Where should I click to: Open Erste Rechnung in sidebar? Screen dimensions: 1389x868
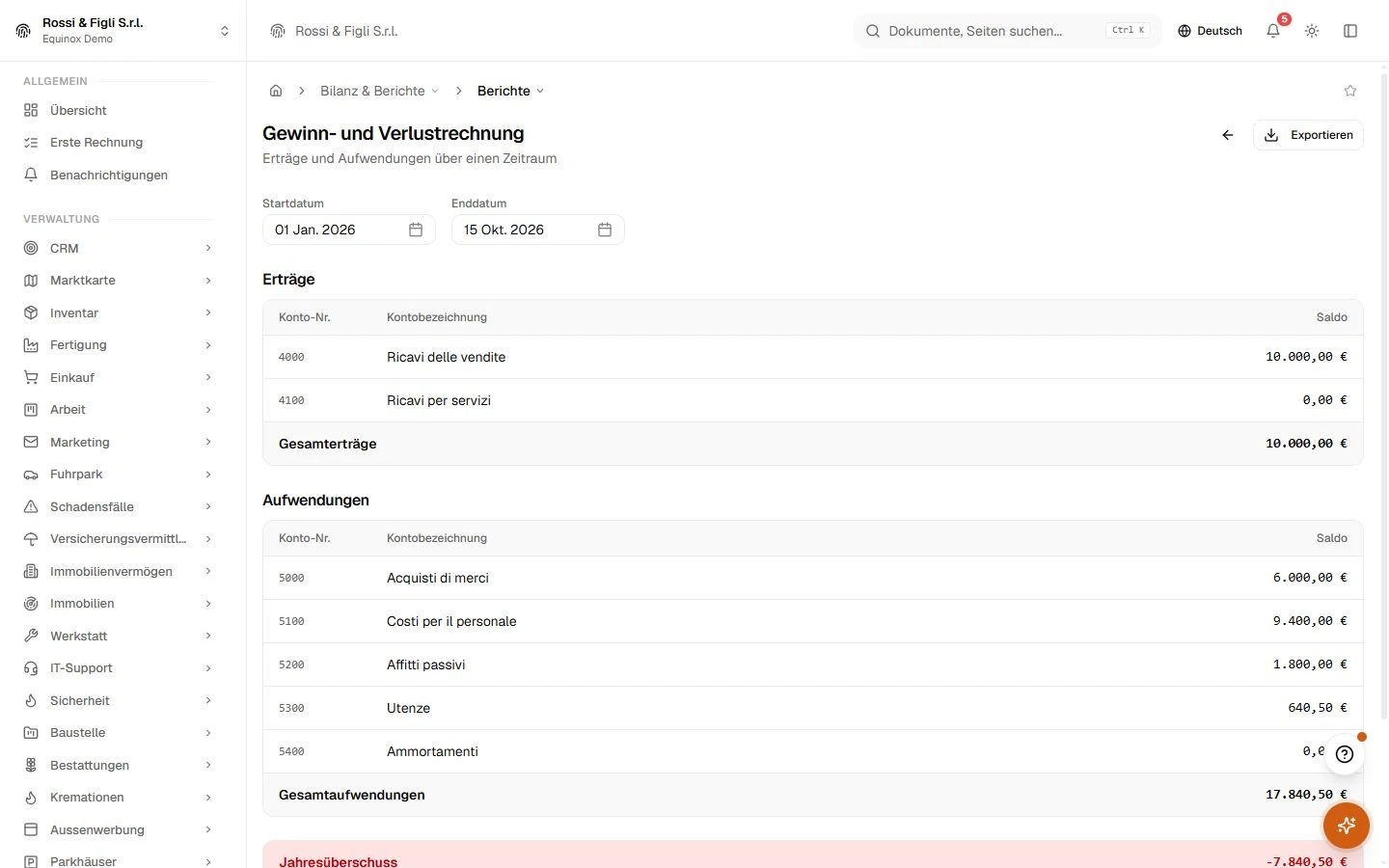click(x=118, y=143)
